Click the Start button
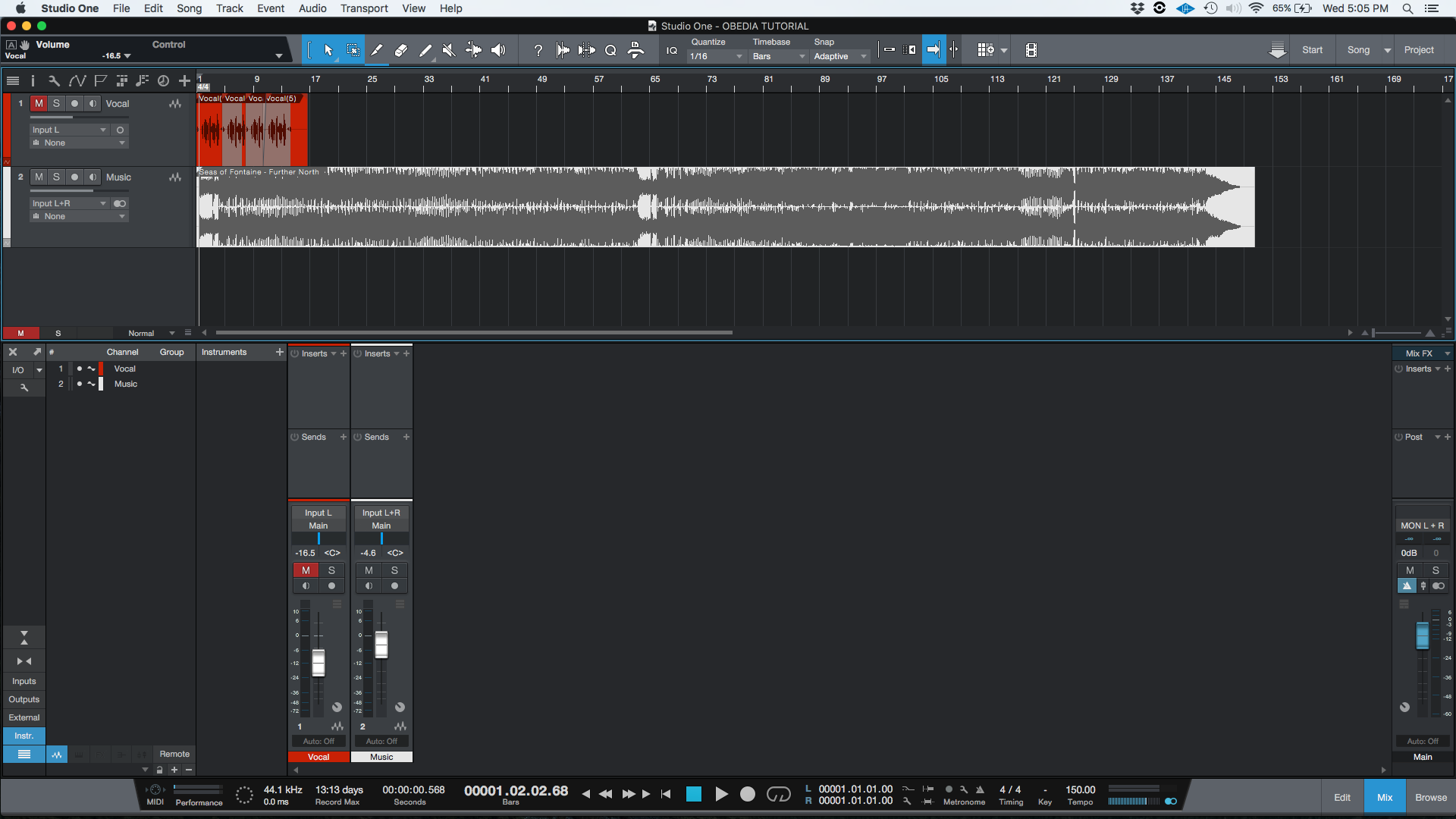The width and height of the screenshot is (1456, 819). 1313,49
